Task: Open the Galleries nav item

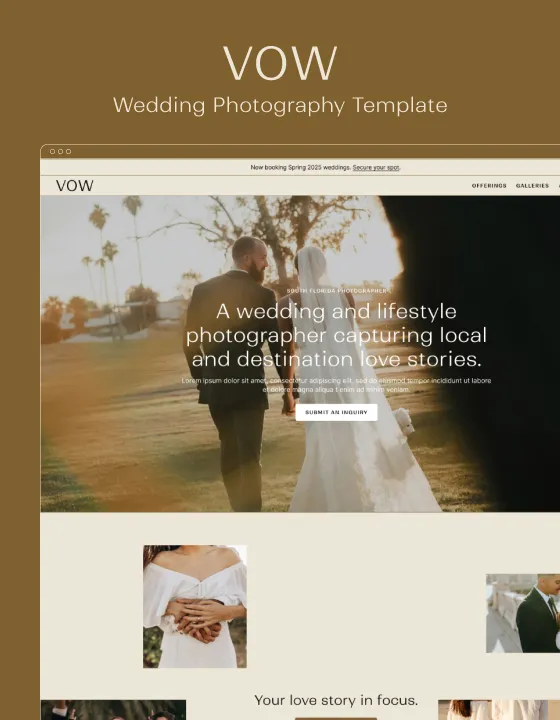Action: (x=532, y=186)
